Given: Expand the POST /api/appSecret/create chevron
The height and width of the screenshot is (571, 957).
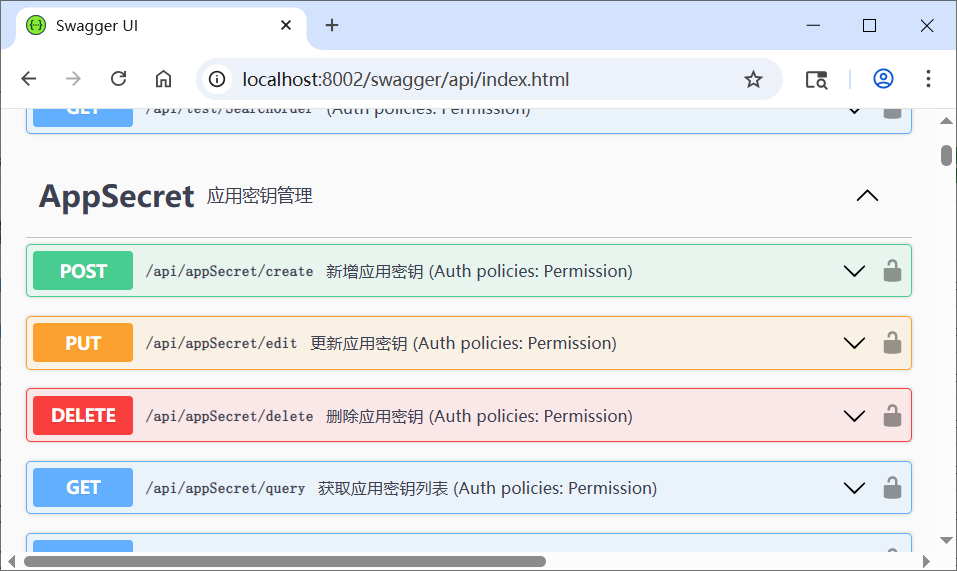Looking at the screenshot, I should 854,271.
